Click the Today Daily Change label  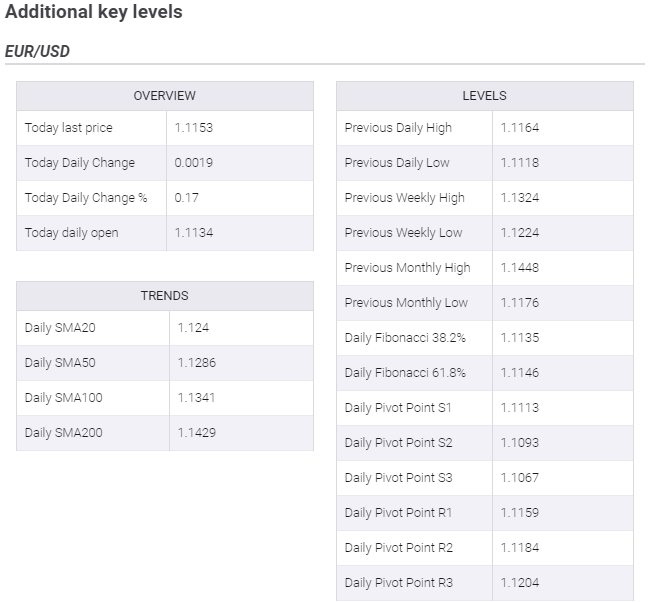(x=80, y=163)
